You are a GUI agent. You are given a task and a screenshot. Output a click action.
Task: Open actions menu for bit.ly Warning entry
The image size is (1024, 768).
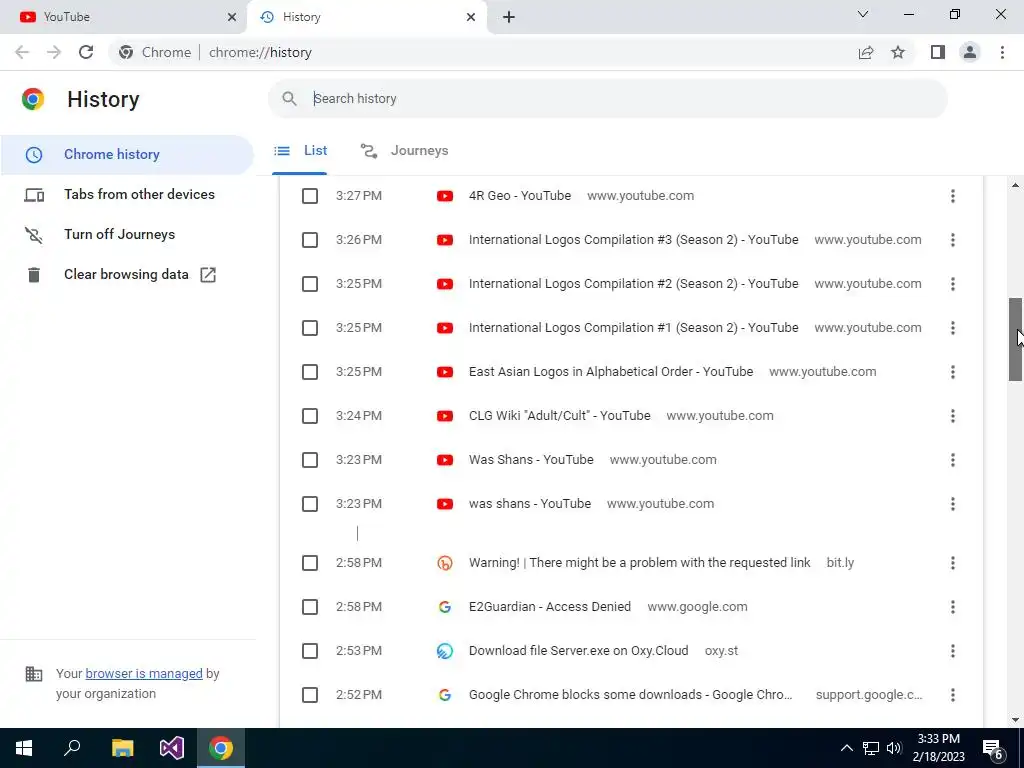tap(953, 563)
